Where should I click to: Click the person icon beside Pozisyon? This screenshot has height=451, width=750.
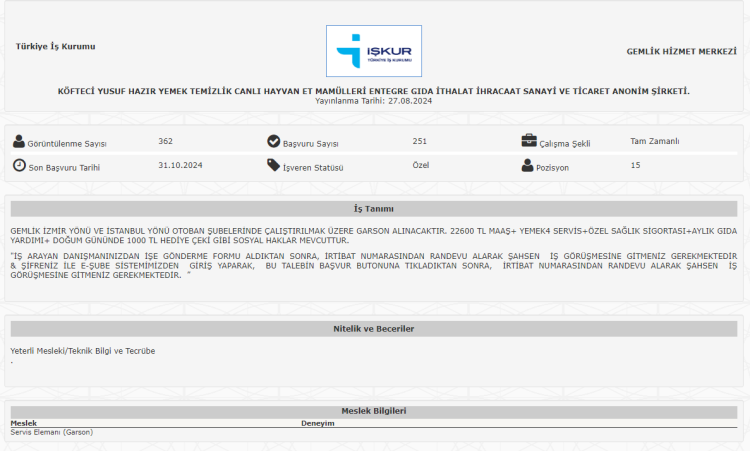coord(528,166)
